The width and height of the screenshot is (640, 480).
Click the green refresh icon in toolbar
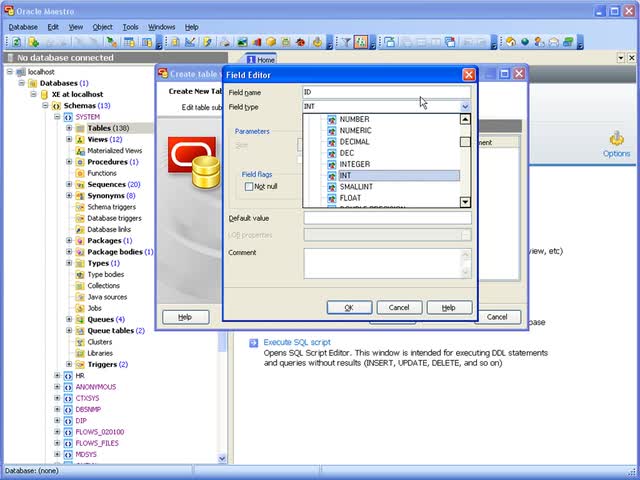point(16,42)
